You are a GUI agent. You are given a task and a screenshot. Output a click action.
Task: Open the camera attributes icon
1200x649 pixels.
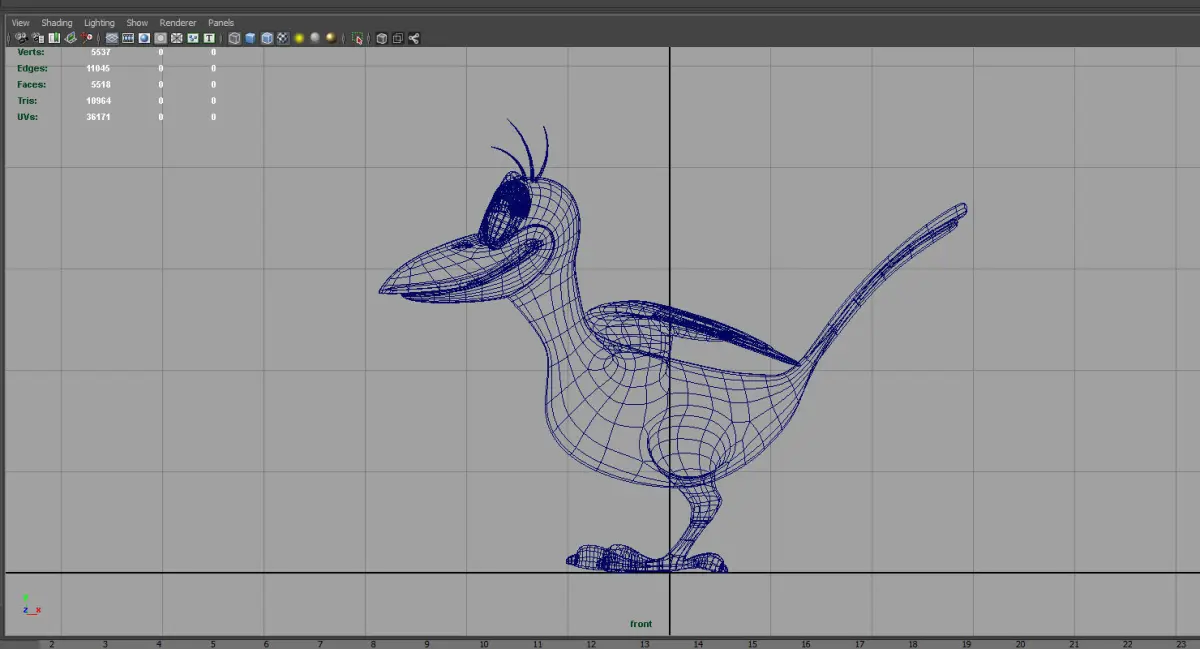(x=37, y=38)
